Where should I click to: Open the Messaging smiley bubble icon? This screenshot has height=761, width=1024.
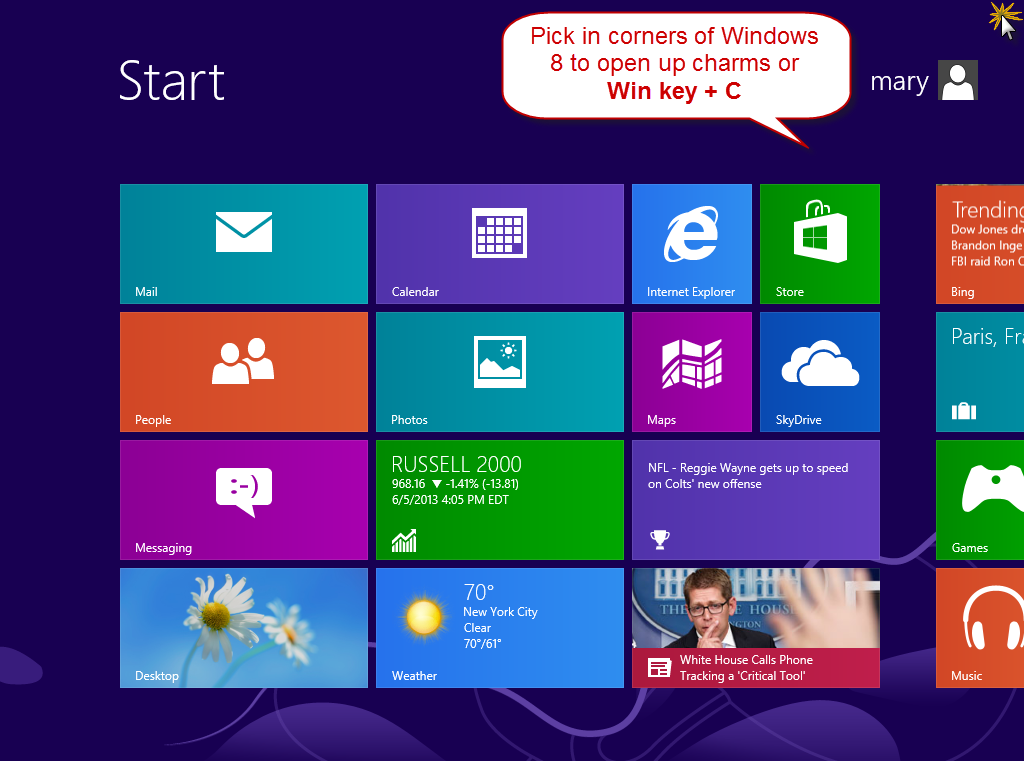pos(244,491)
